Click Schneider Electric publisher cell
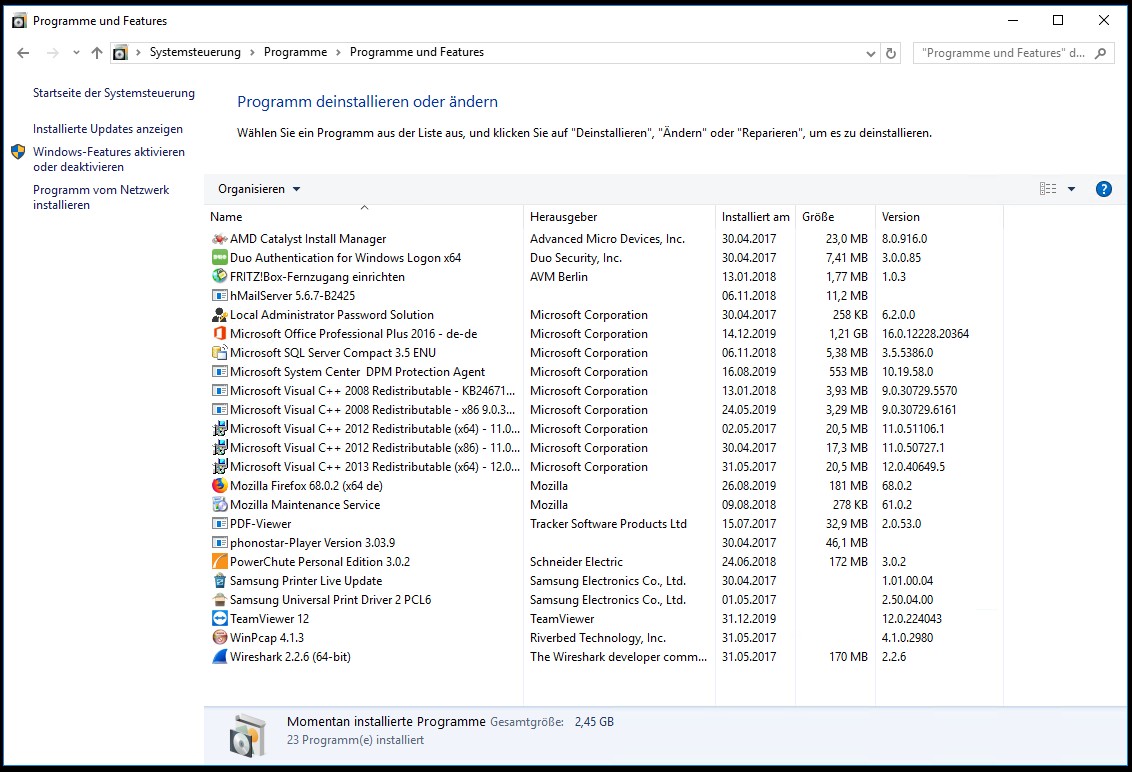 (x=576, y=562)
